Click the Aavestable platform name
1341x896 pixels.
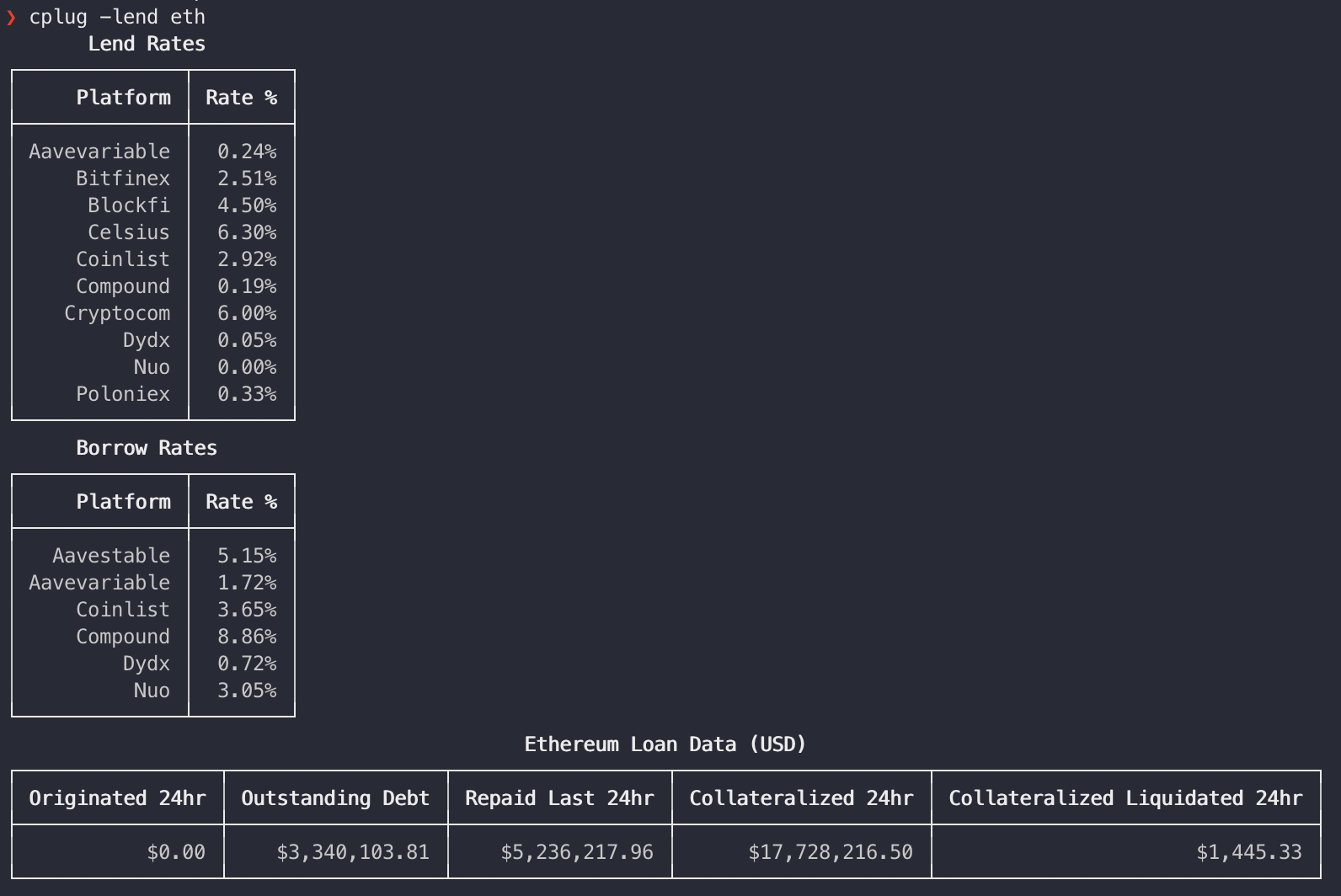tap(111, 556)
